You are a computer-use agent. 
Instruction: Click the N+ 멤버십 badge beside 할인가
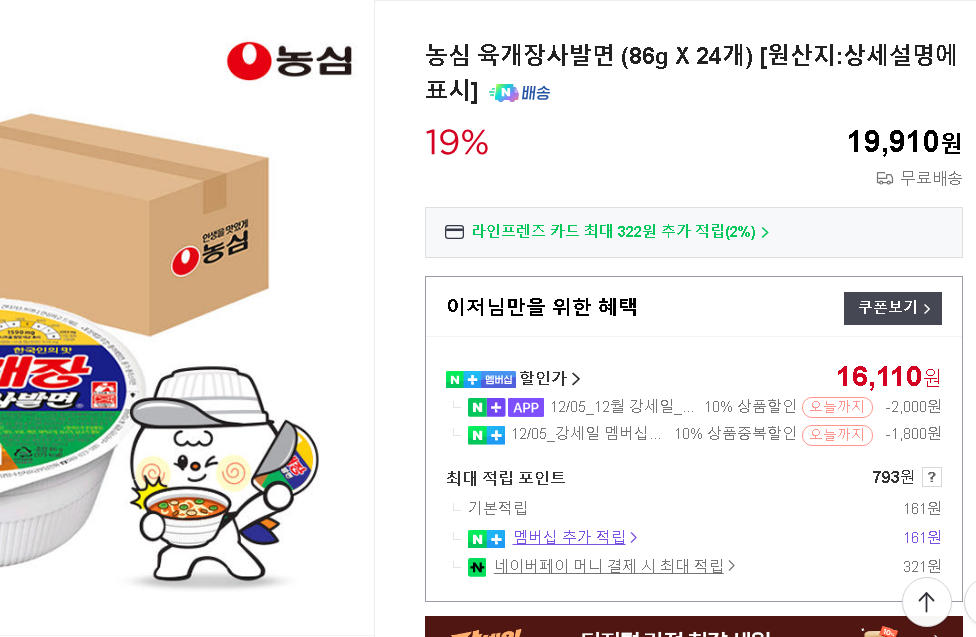coord(480,379)
